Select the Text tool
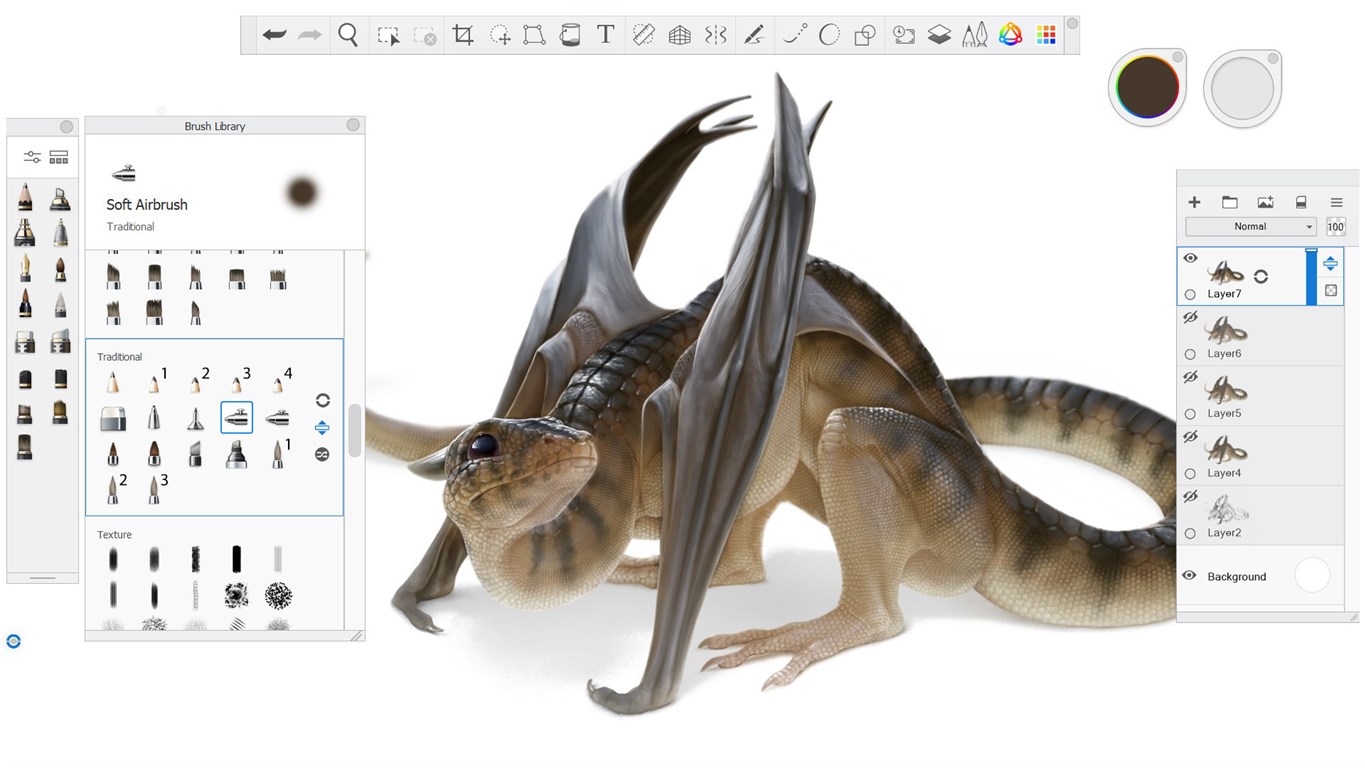1365x768 pixels. point(605,35)
